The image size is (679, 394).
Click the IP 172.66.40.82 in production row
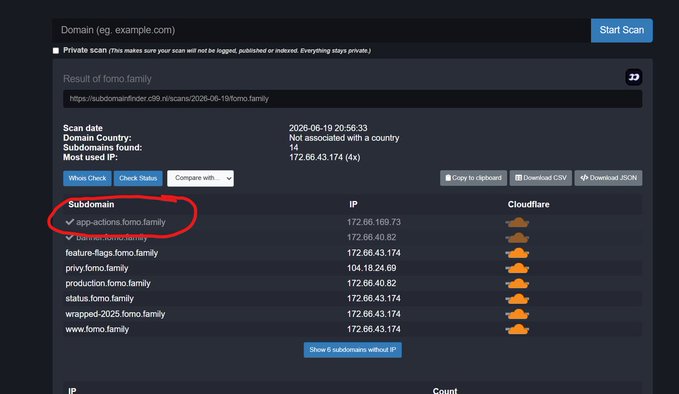coord(372,283)
